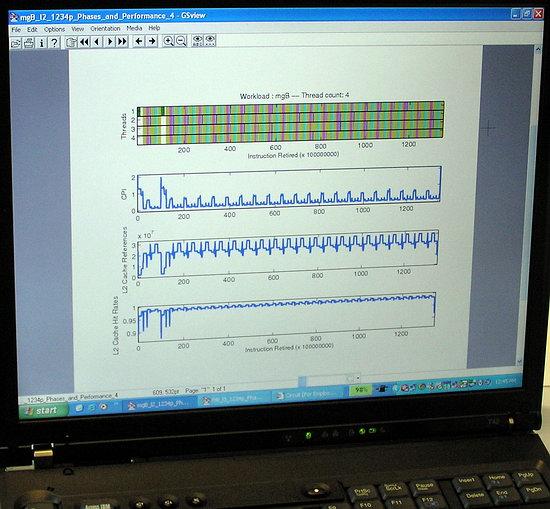
Task: Jump back several pages with double-left arrow
Action: coord(84,42)
